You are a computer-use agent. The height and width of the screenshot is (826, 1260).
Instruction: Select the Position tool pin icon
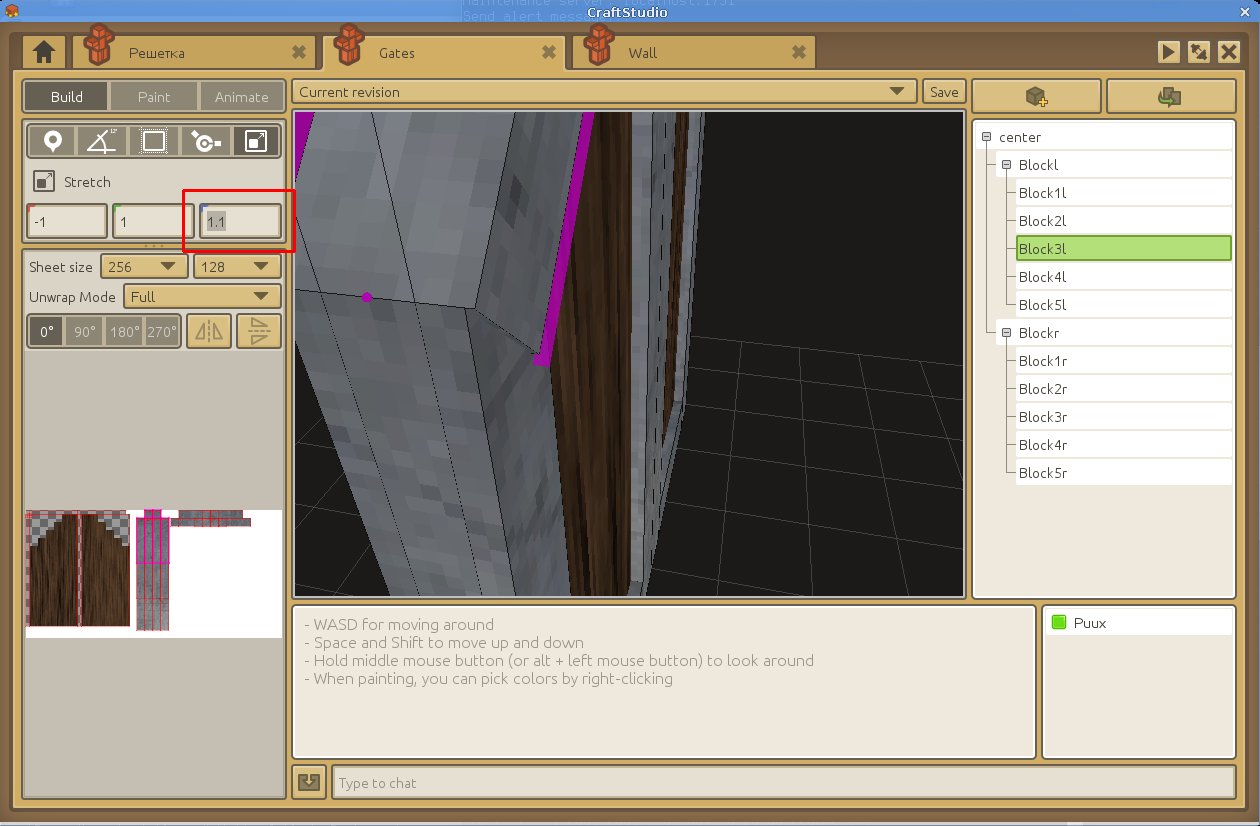coord(52,142)
